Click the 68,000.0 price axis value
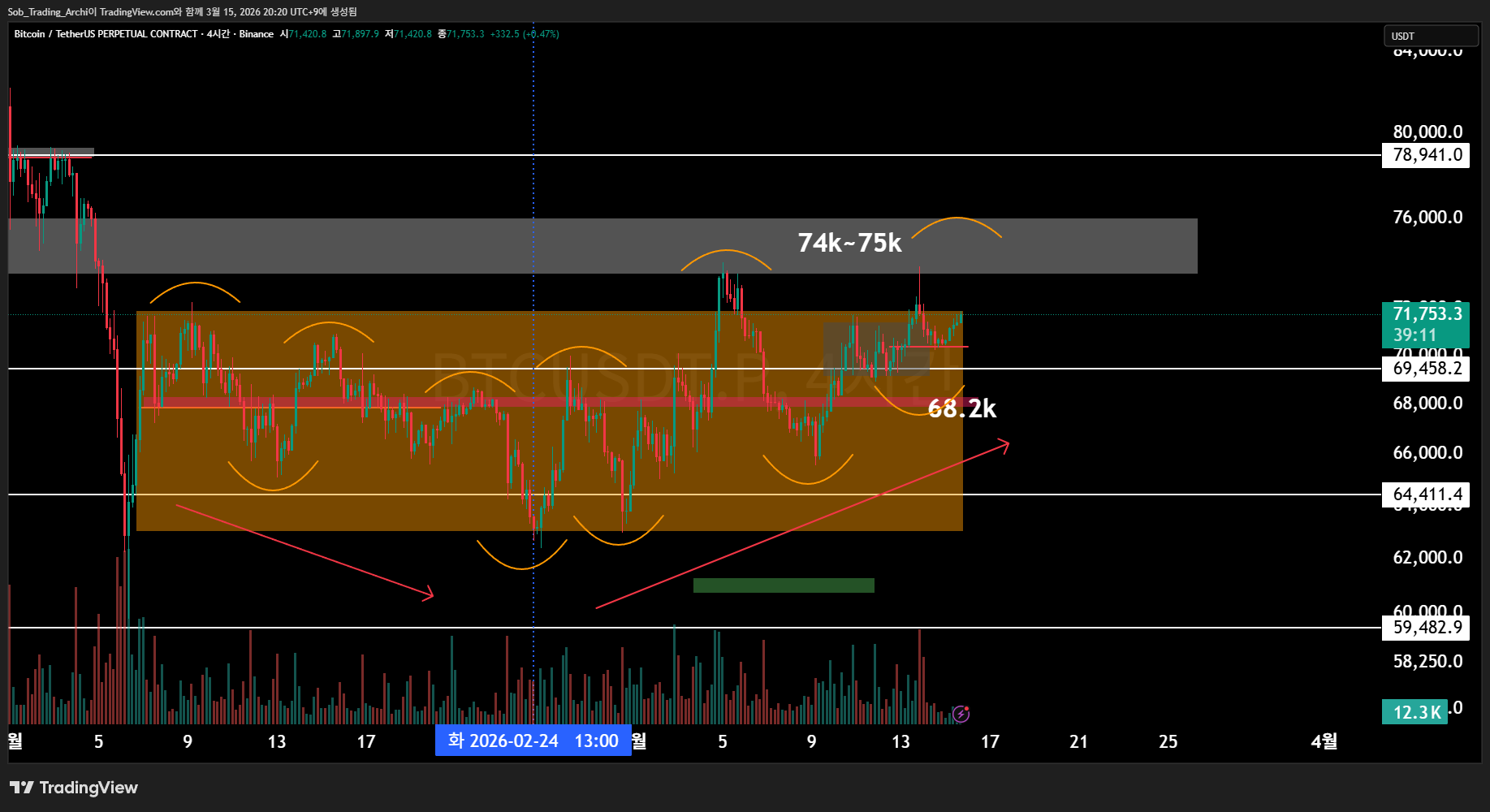The width and height of the screenshot is (1490, 812). click(x=1428, y=404)
